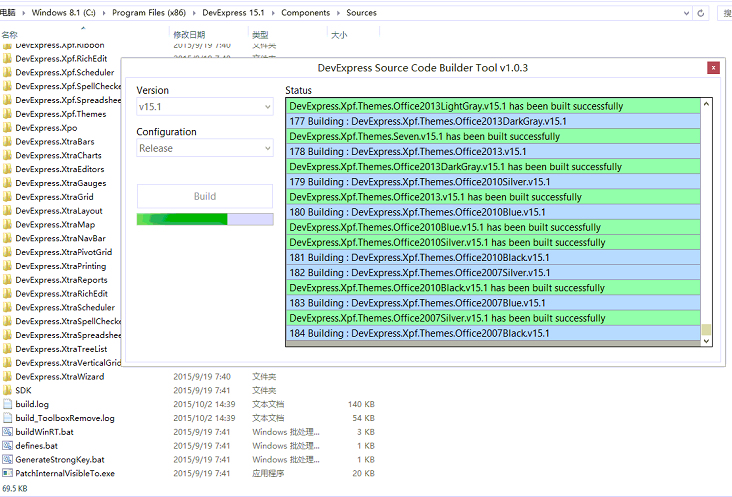The image size is (732, 497).
Task: Click the DevExpress.XtraPrinting folder icon
Action: pos(7,266)
